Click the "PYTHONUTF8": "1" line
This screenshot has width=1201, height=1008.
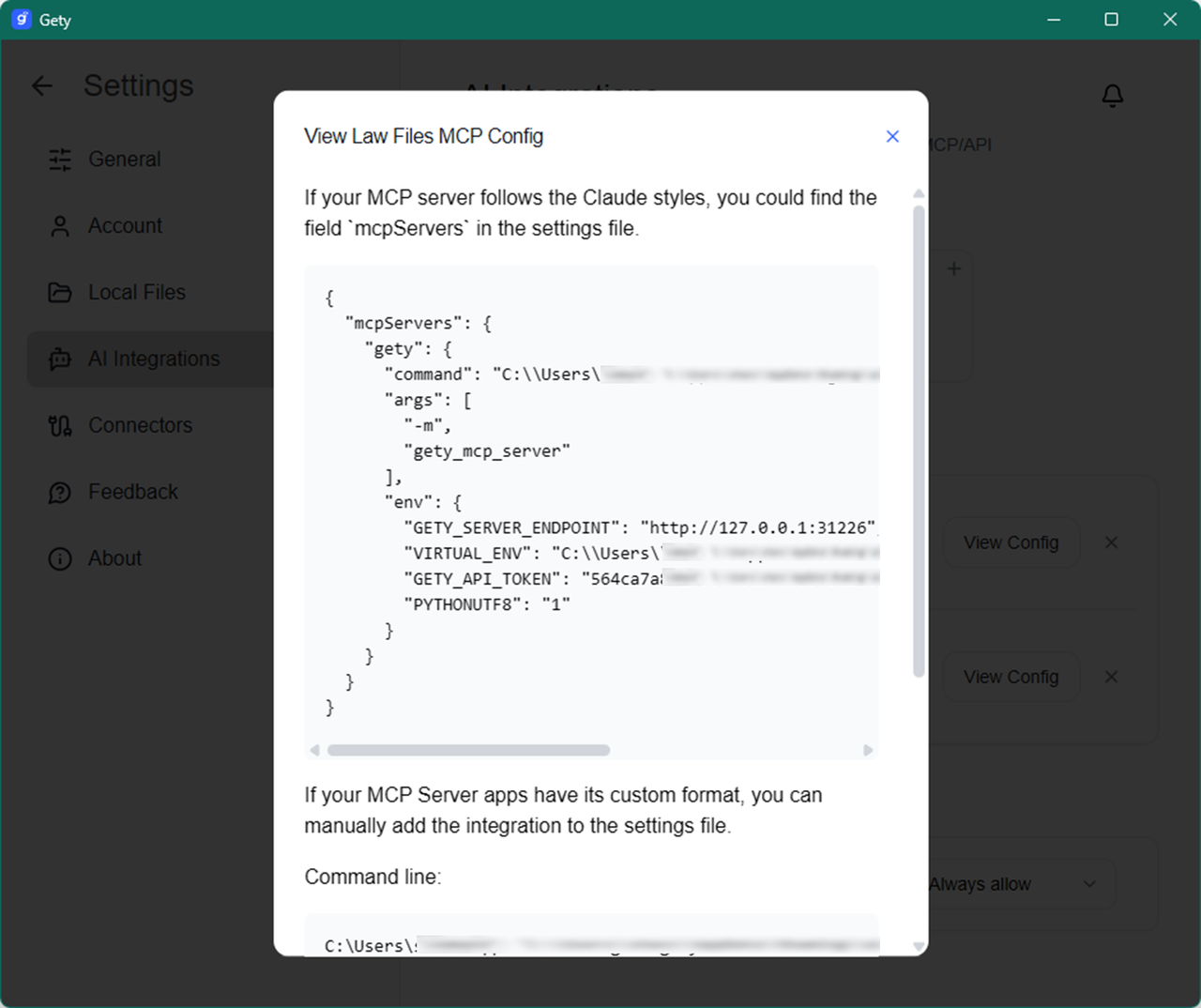coord(487,605)
